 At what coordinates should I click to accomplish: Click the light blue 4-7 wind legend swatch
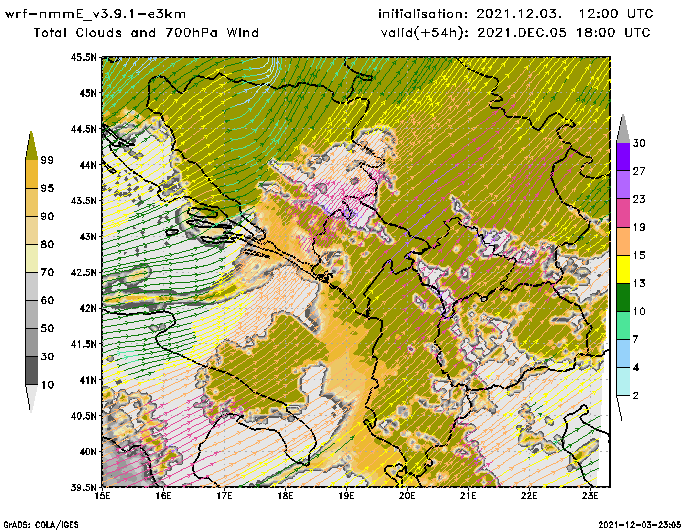coord(623,354)
